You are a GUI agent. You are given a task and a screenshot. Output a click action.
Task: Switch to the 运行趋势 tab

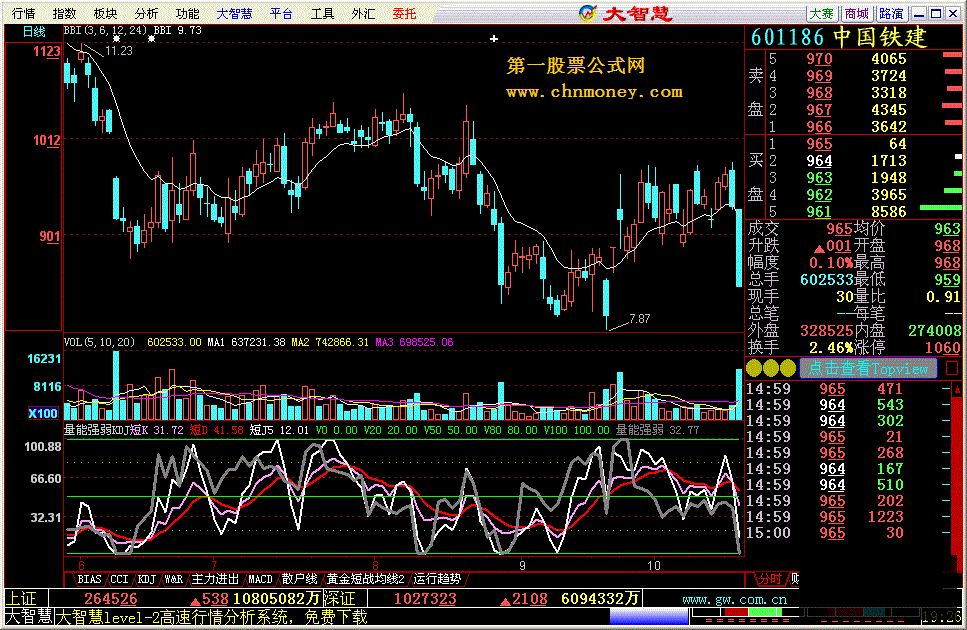437,579
